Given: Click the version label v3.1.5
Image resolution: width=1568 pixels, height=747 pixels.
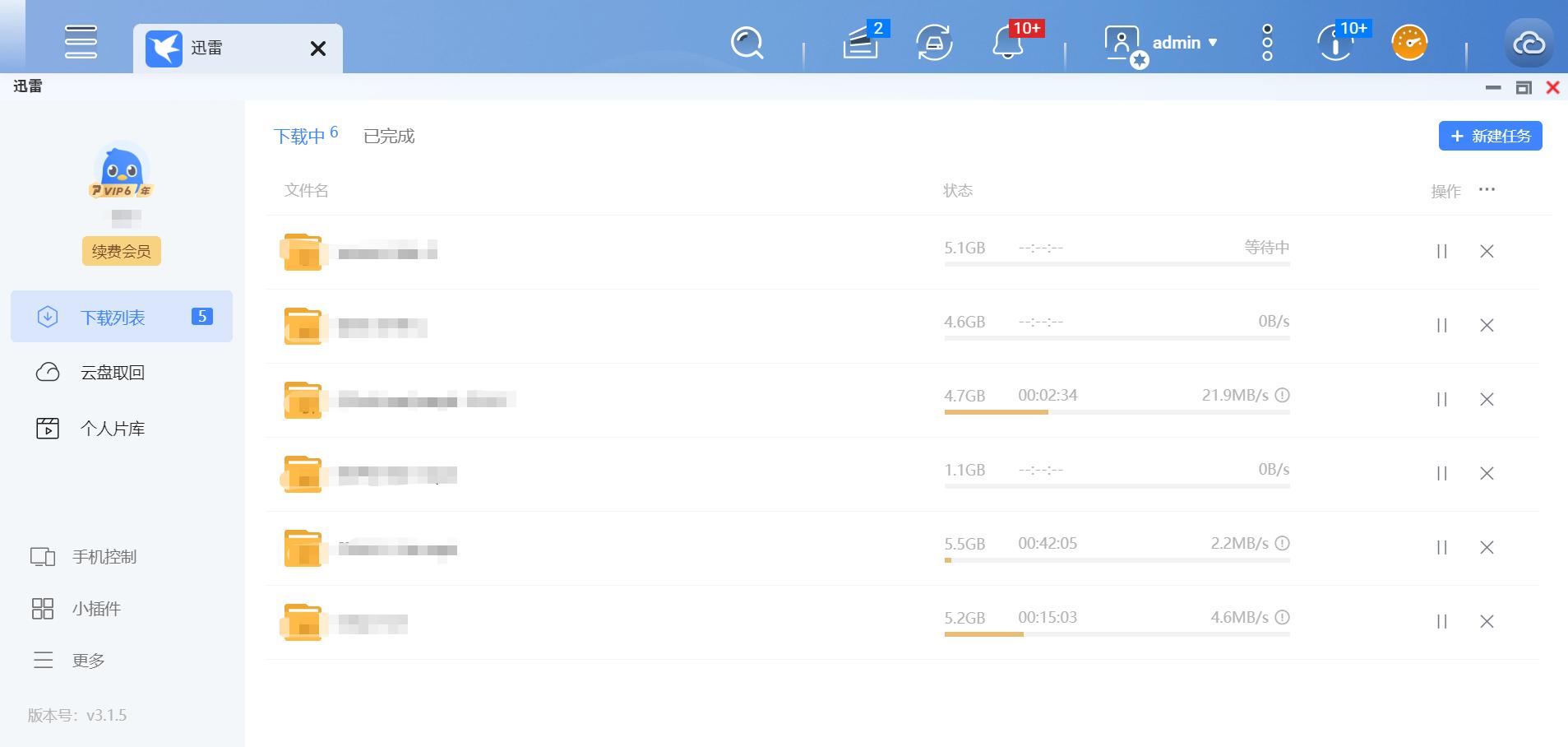Looking at the screenshot, I should point(77,715).
